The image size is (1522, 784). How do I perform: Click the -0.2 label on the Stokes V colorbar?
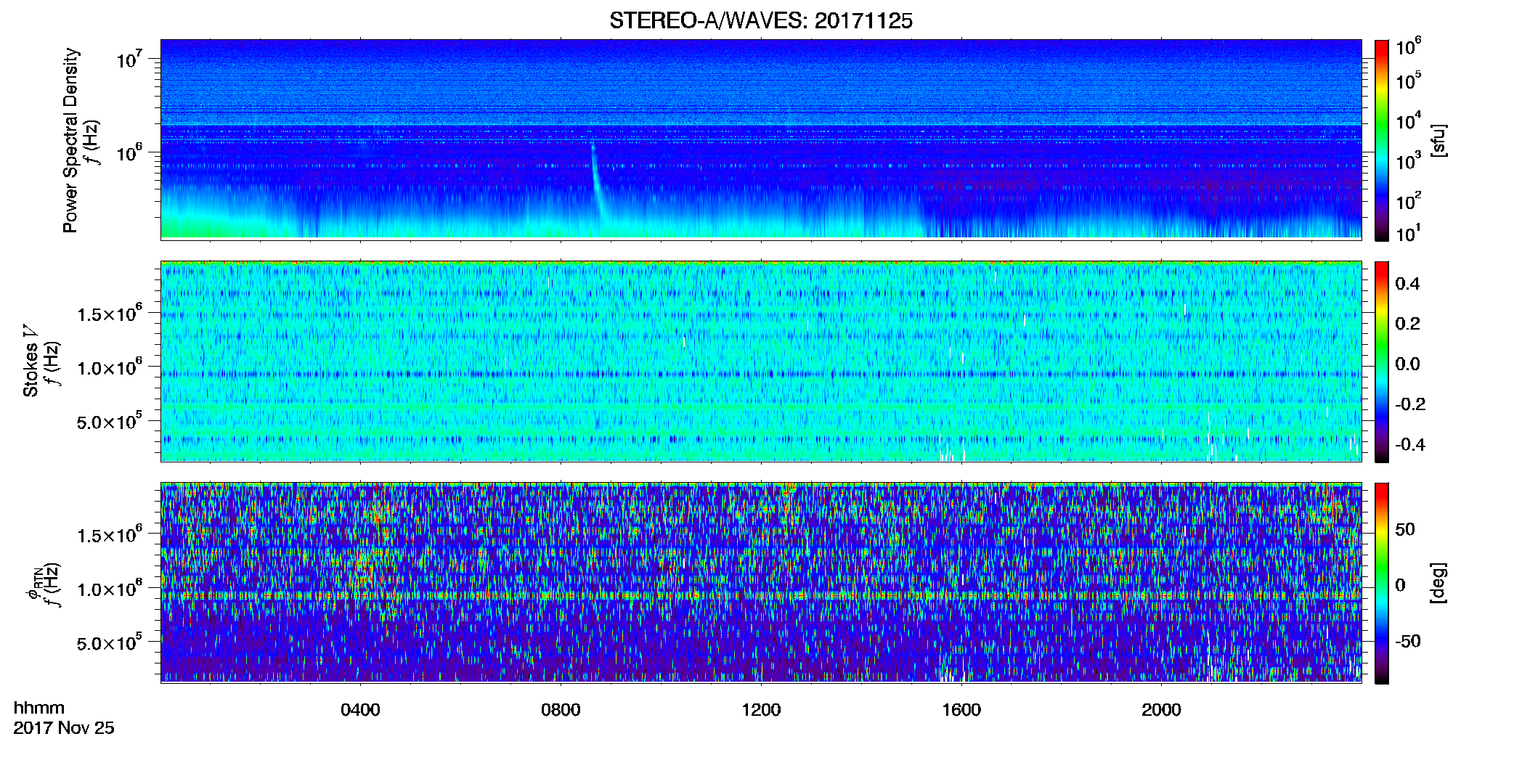[1410, 404]
